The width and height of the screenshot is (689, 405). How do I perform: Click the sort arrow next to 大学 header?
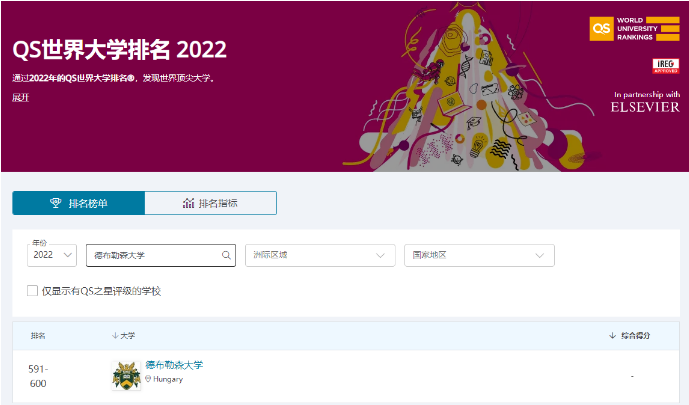(114, 336)
